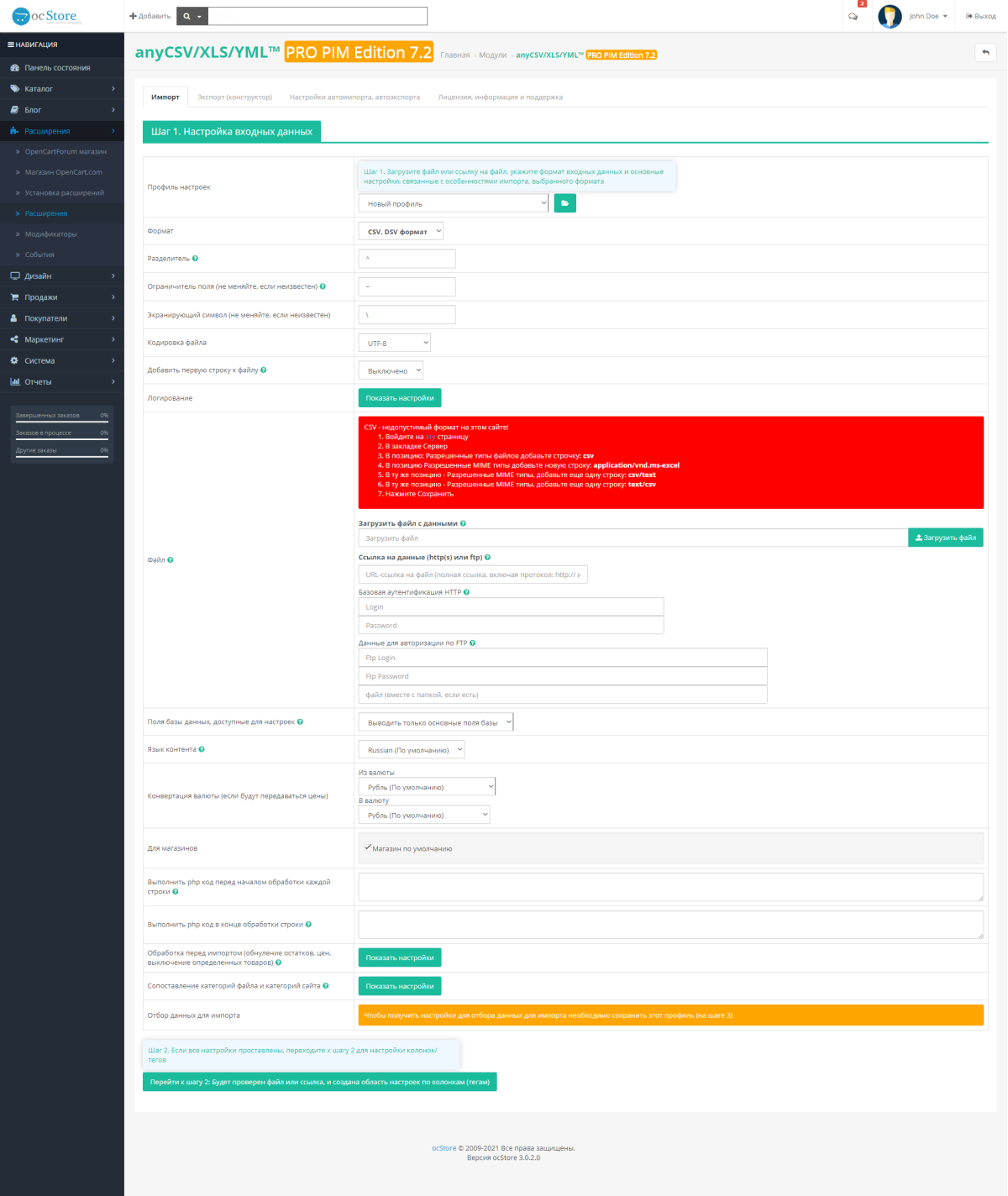Click help icon next to Добавить первую строку
Image resolution: width=1008 pixels, height=1196 pixels.
click(264, 370)
